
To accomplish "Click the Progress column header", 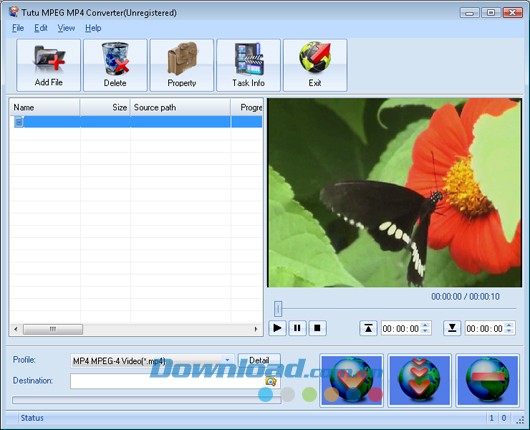I will pyautogui.click(x=247, y=108).
